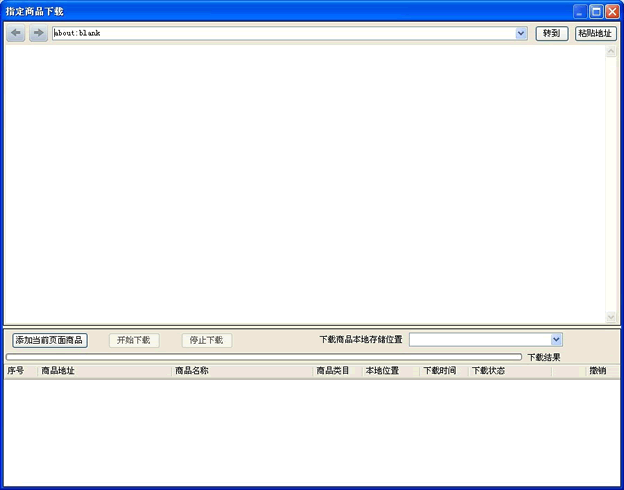Click the 开始下载 button

[x=134, y=340]
